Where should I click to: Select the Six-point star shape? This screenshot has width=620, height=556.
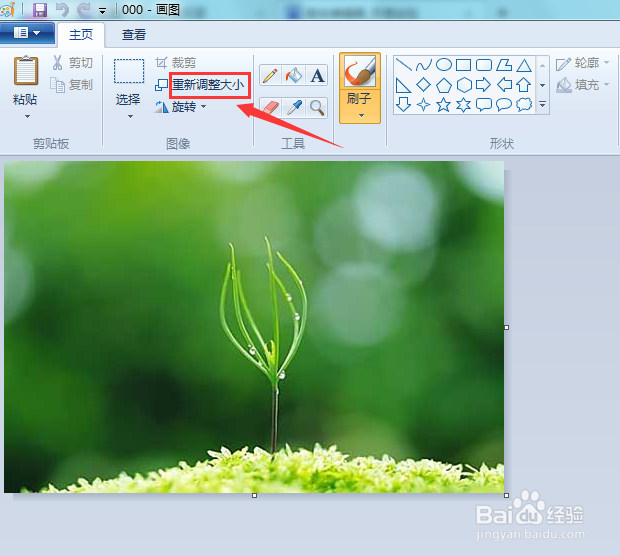[463, 104]
